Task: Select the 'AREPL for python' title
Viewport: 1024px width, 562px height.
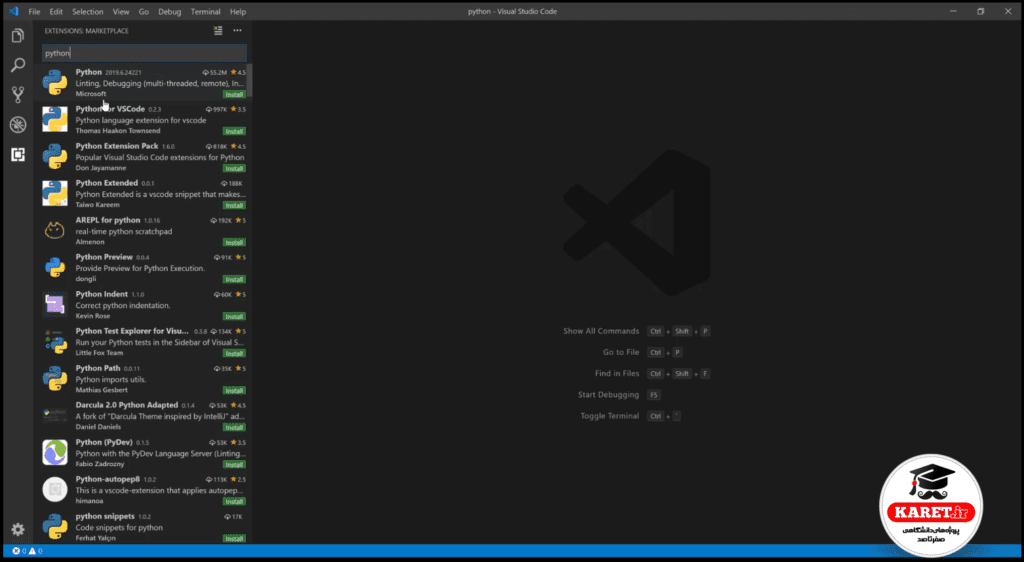Action: (x=108, y=220)
